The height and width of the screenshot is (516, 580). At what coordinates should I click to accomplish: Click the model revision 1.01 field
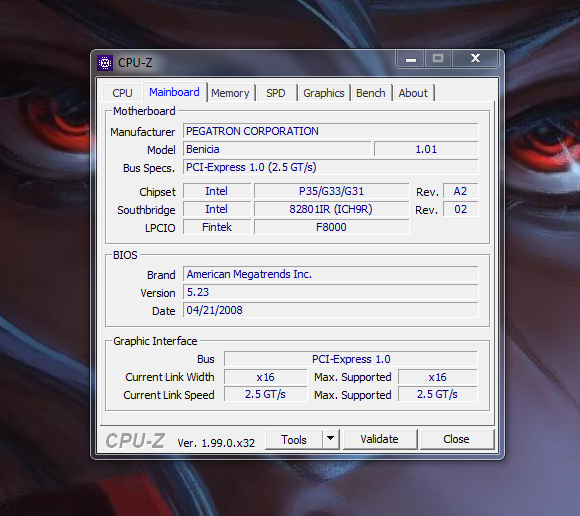[x=426, y=149]
